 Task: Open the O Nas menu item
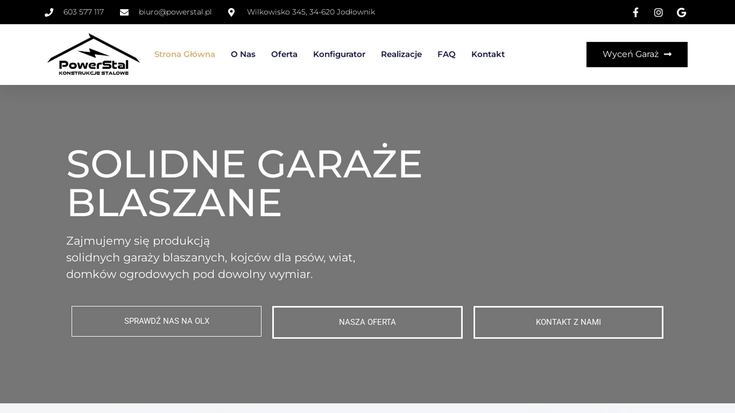point(243,54)
